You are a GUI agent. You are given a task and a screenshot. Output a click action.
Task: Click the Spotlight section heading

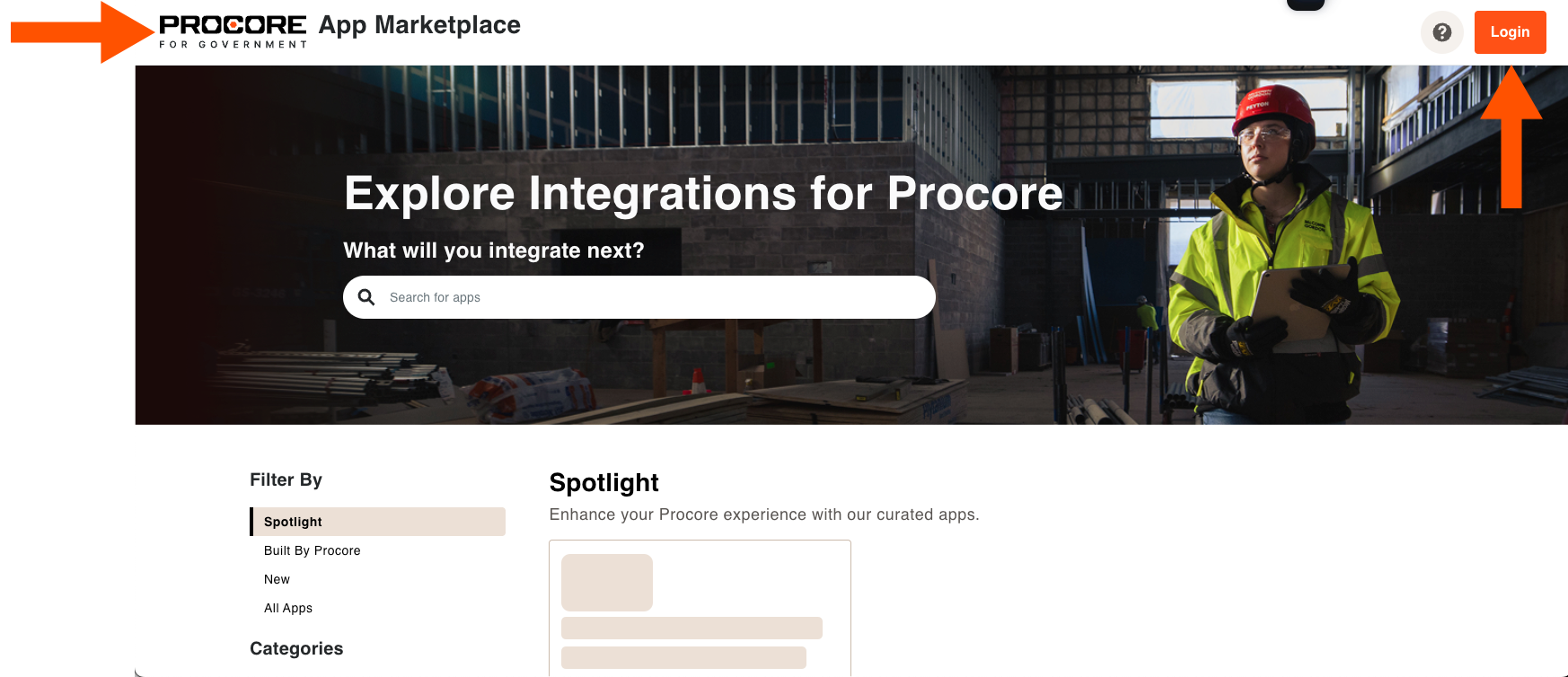[603, 482]
